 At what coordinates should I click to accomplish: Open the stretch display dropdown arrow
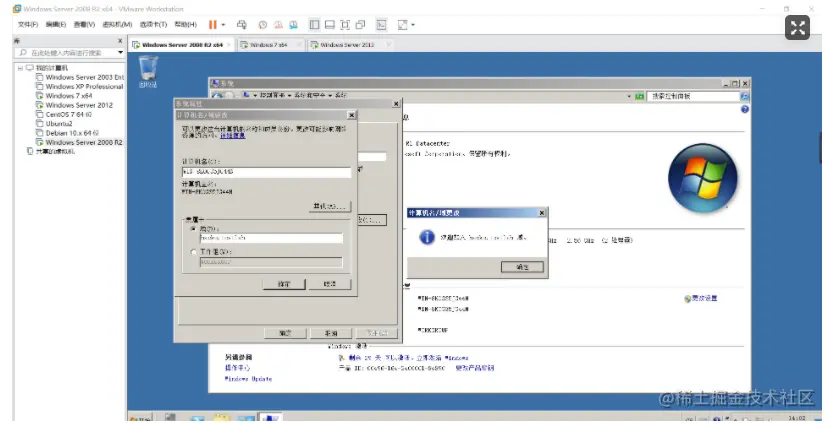pyautogui.click(x=413, y=25)
